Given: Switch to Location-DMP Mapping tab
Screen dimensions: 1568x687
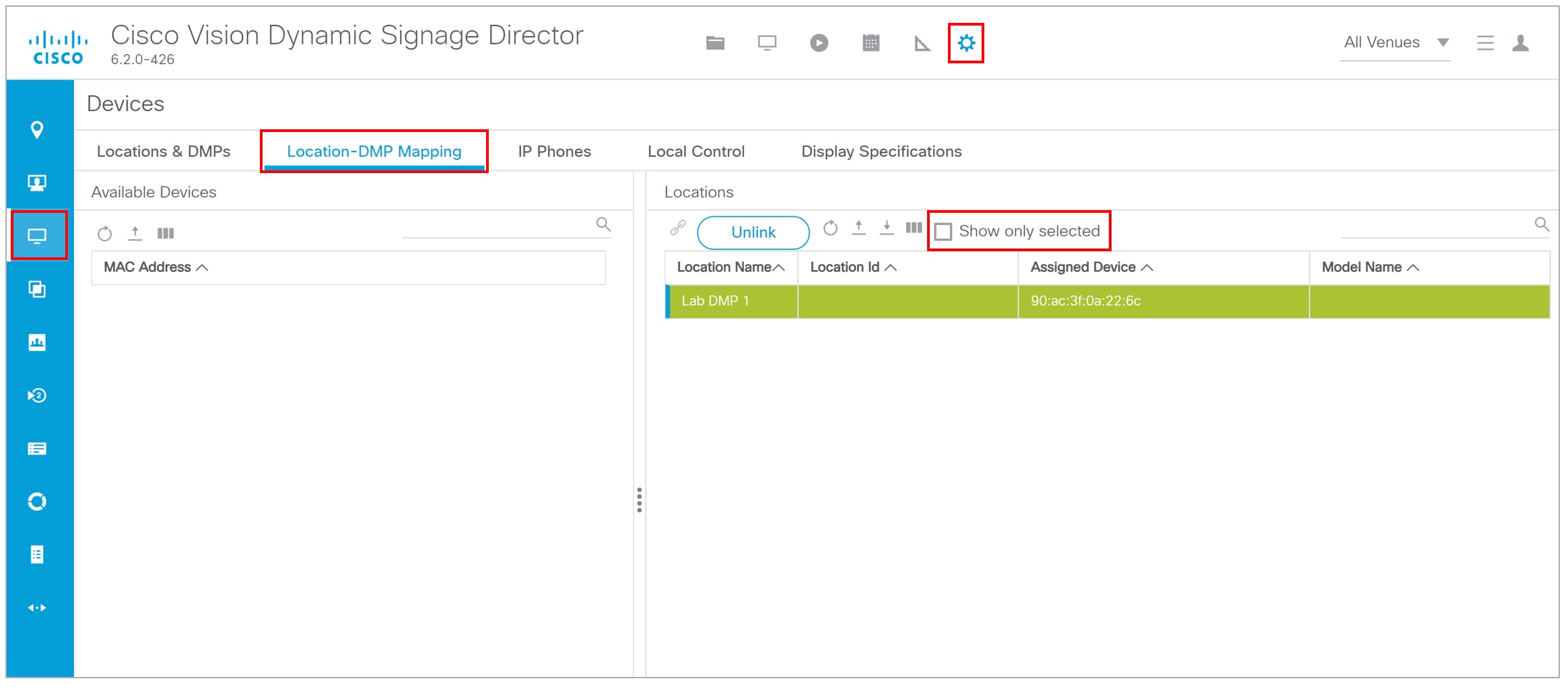Looking at the screenshot, I should [x=374, y=152].
